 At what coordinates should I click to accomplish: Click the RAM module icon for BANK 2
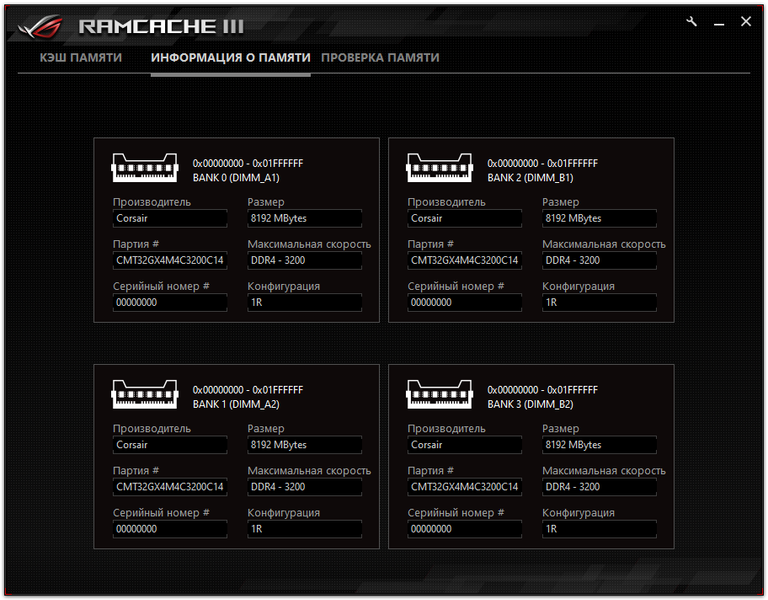click(439, 168)
